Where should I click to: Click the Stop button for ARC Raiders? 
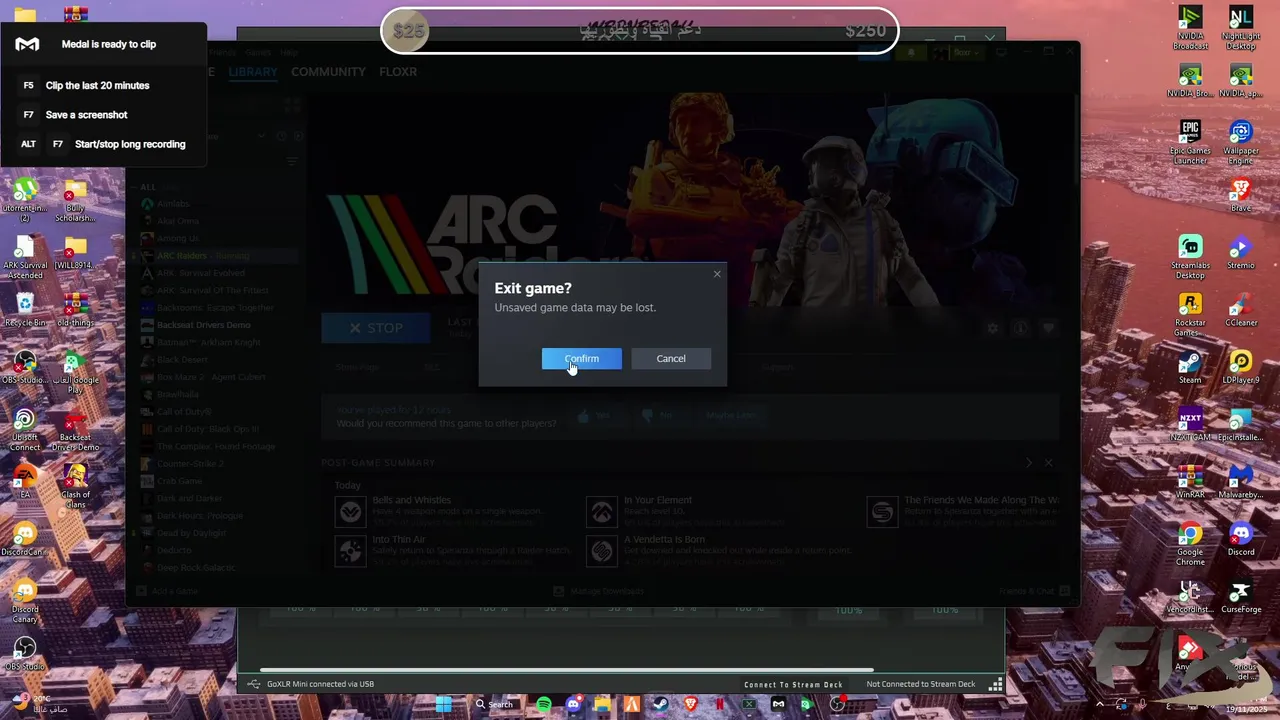[x=375, y=328]
